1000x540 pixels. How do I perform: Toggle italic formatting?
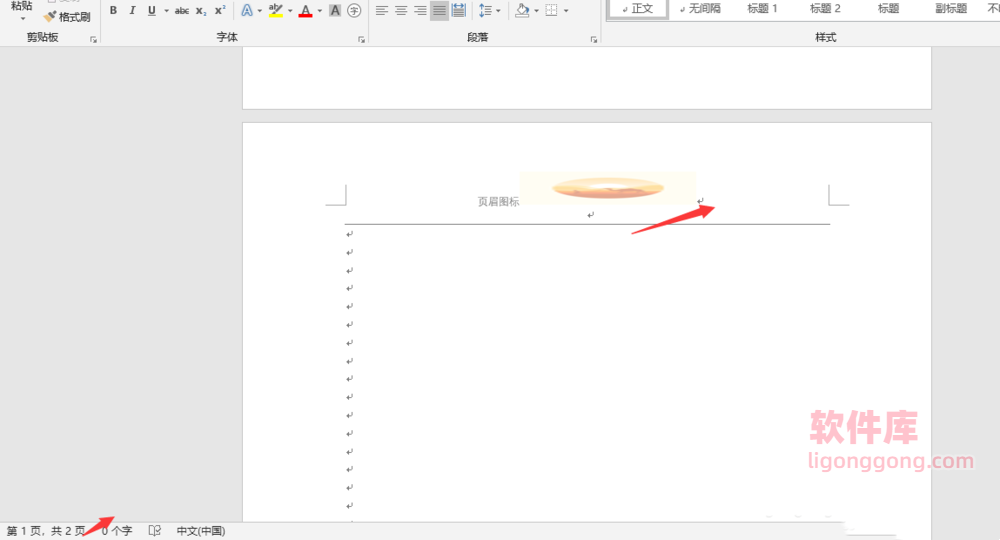point(132,10)
